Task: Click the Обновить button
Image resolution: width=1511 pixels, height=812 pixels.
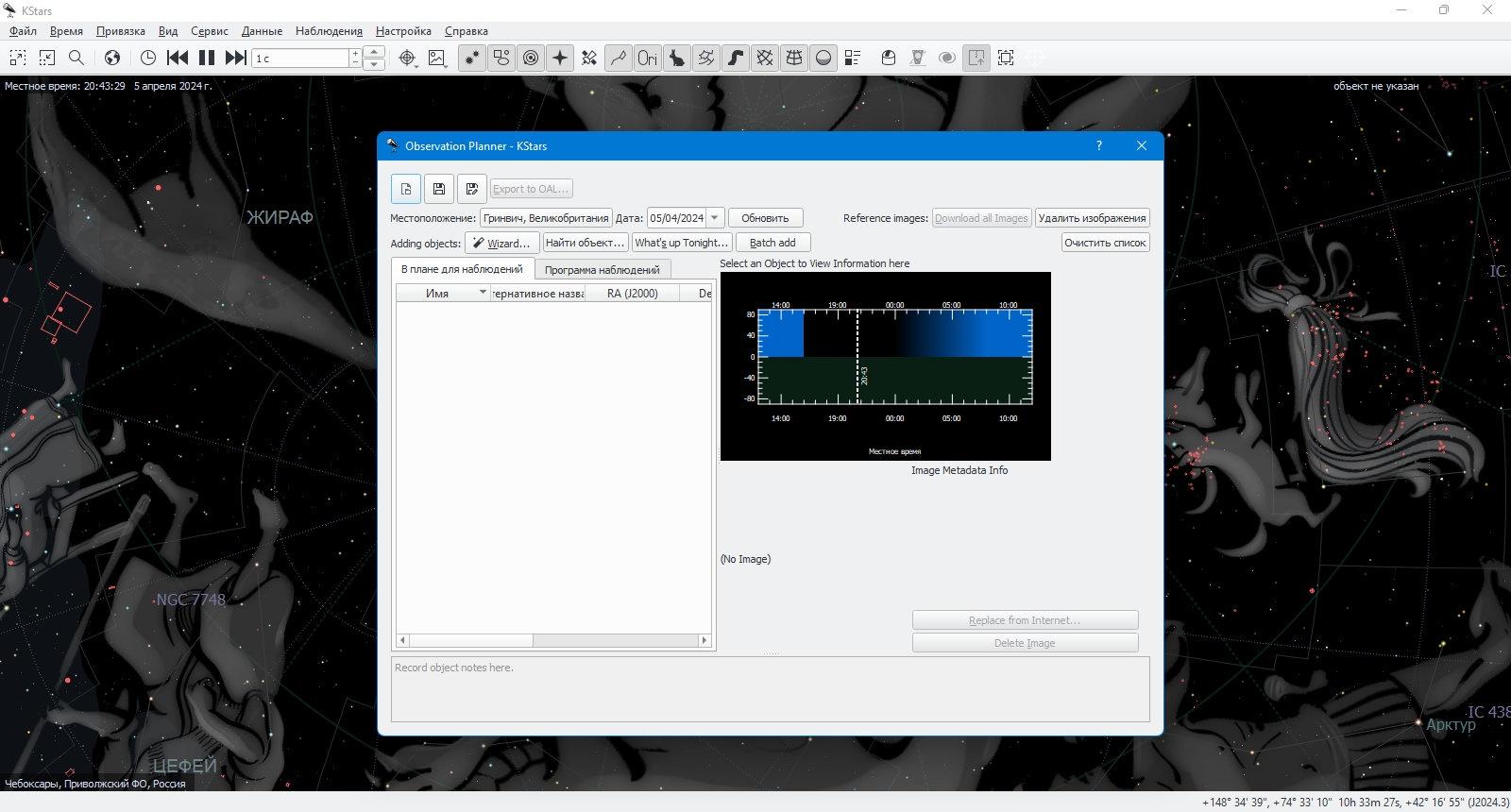Action: point(765,218)
